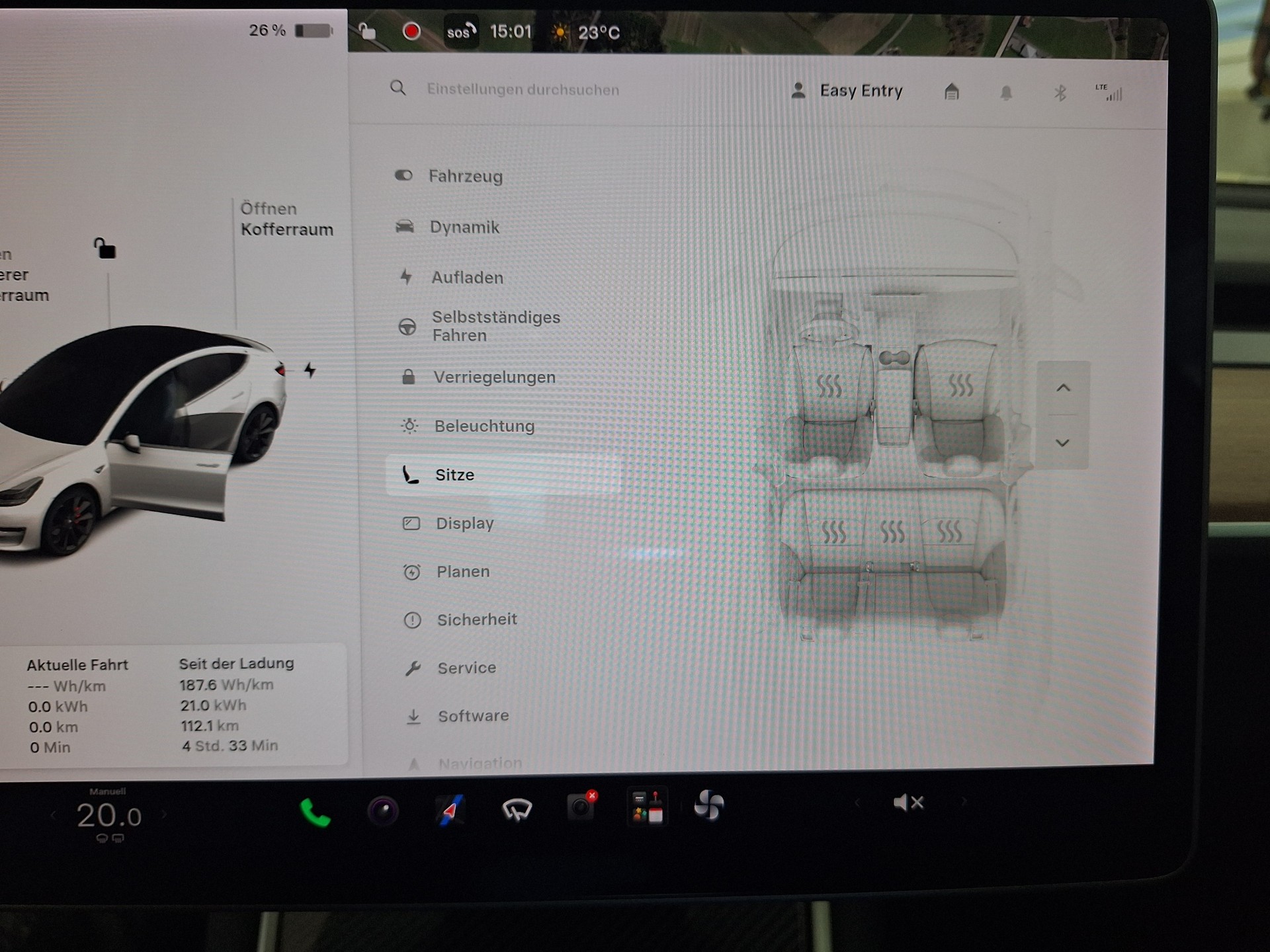Tap the 23°C outside temperature

599,32
